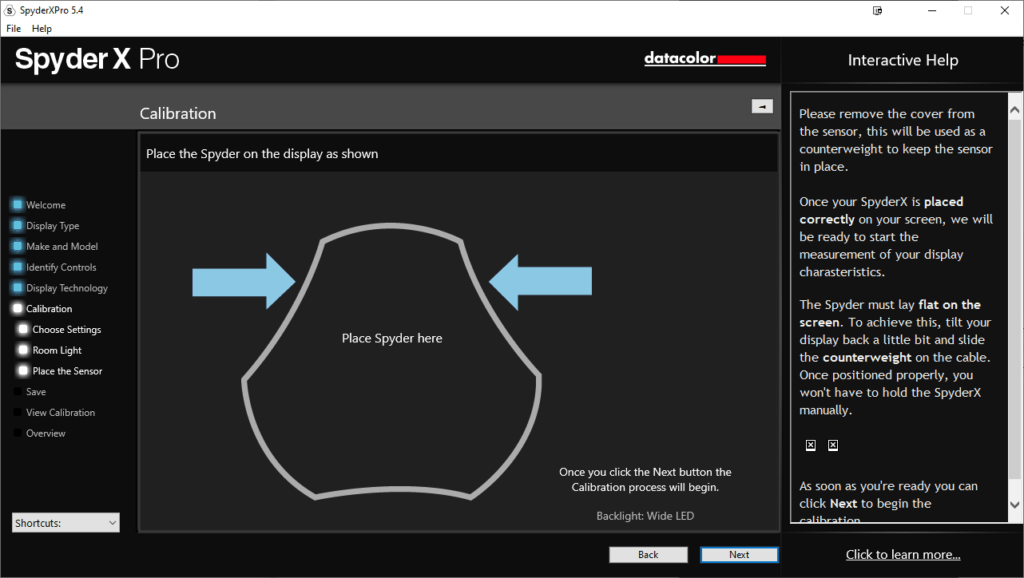Go Back to the previous step
Screen dimensions: 1024x578
[x=648, y=554]
